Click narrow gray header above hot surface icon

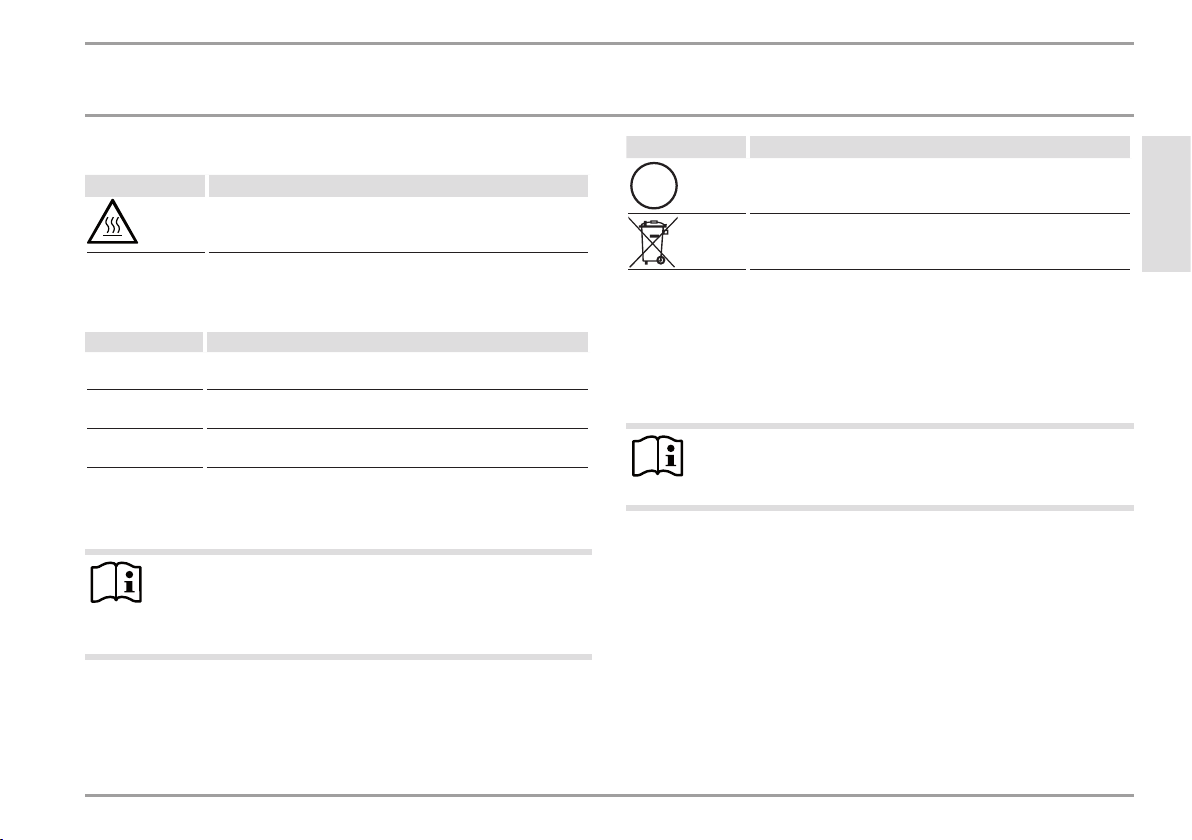pos(144,186)
